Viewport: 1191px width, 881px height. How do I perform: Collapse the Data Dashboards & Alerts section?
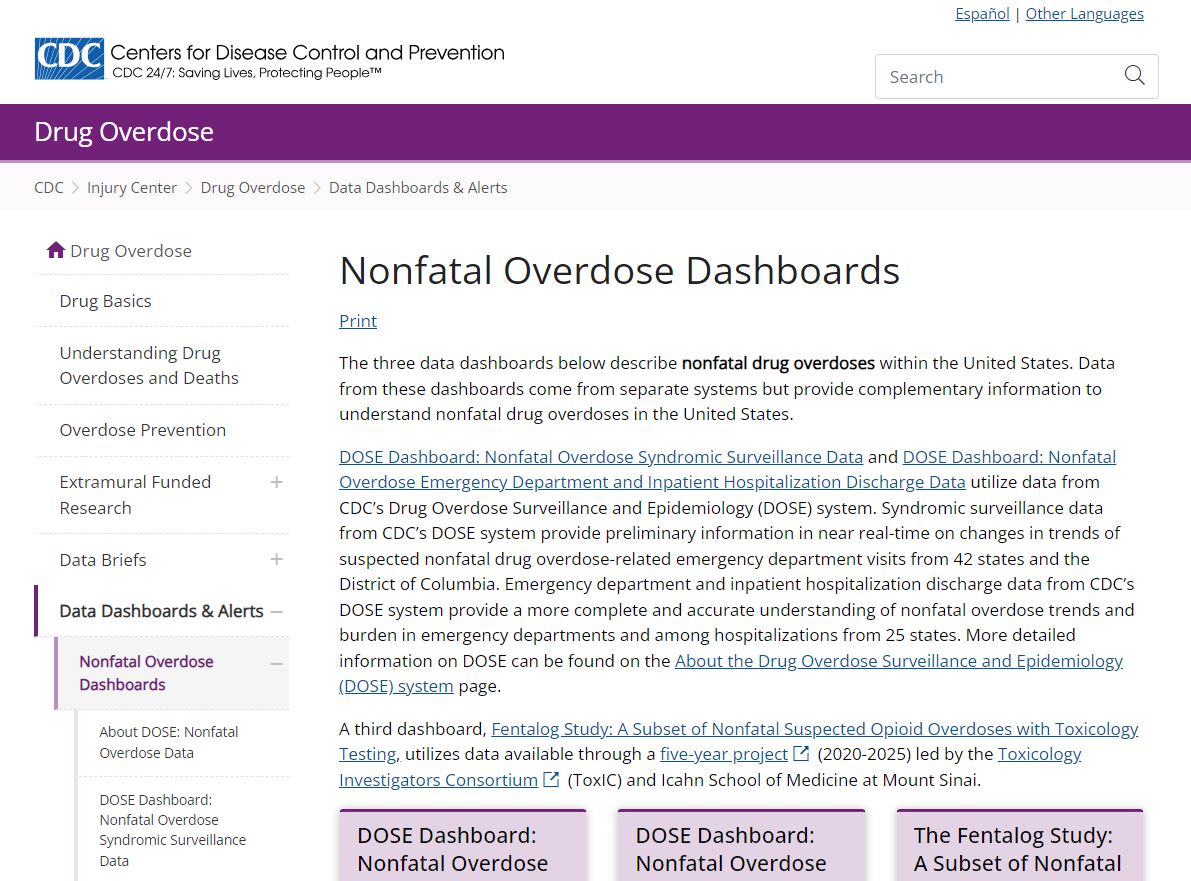[276, 611]
